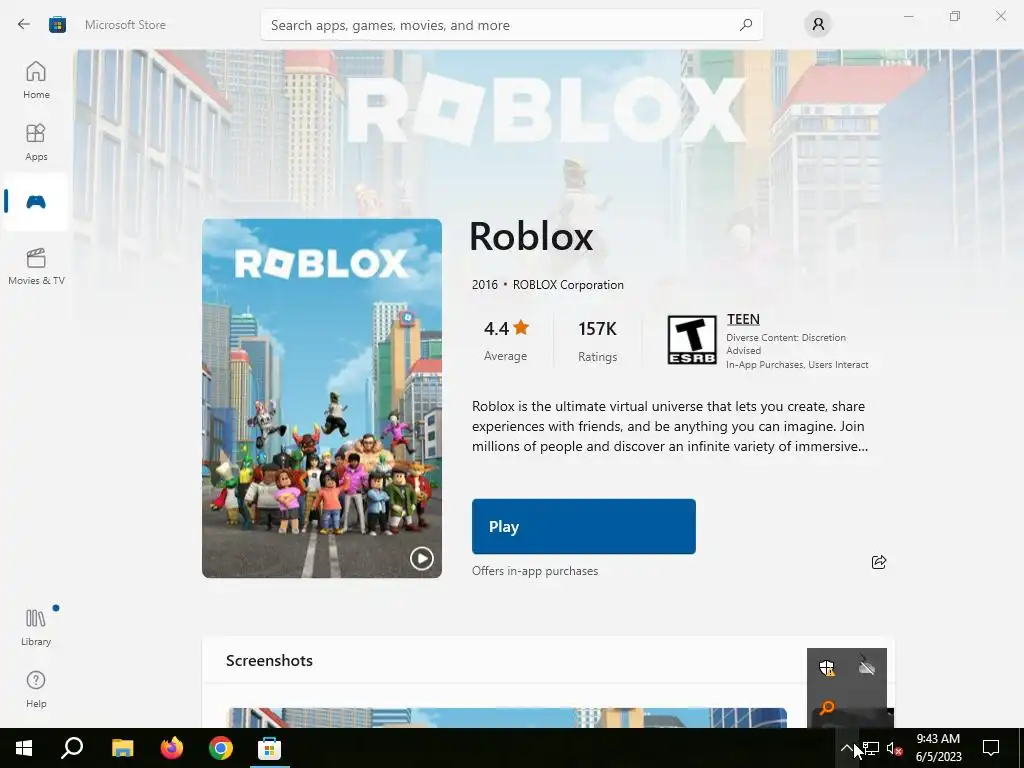Open the notification action center
Viewport: 1024px width, 768px height.
tap(991, 748)
